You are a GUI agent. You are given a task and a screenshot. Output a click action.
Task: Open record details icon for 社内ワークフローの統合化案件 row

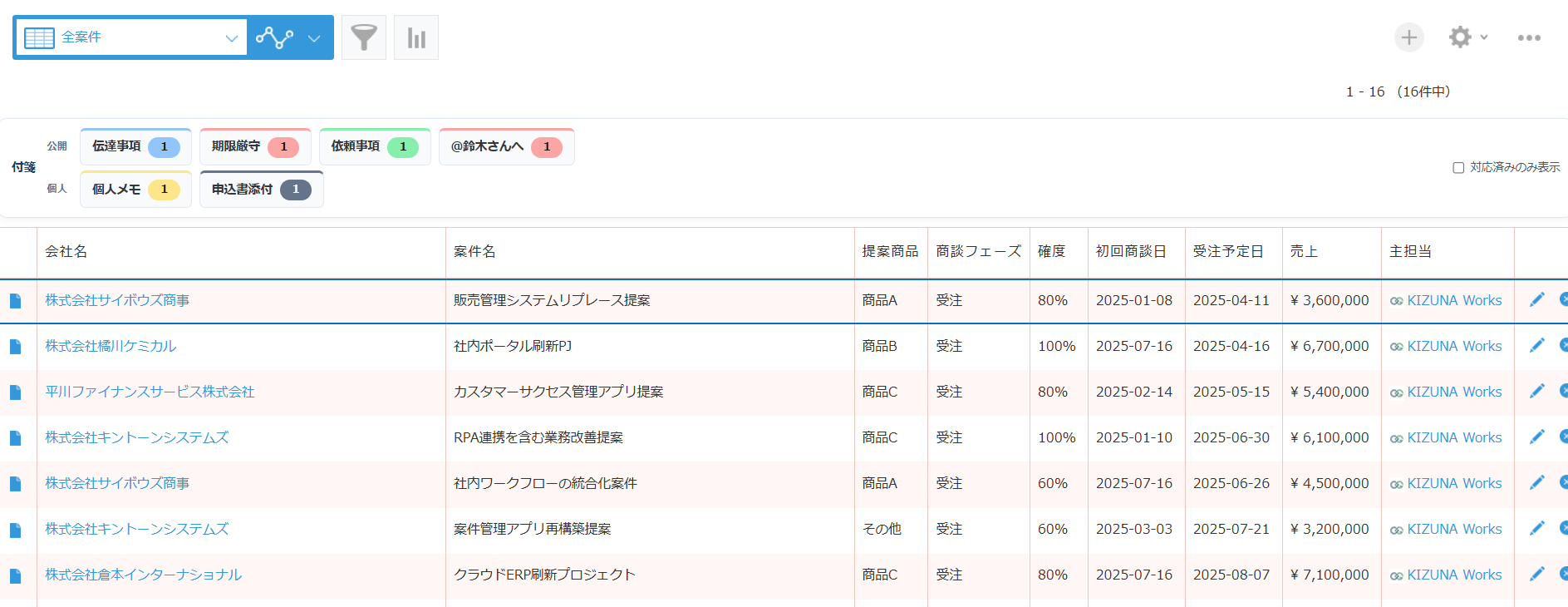click(x=15, y=484)
